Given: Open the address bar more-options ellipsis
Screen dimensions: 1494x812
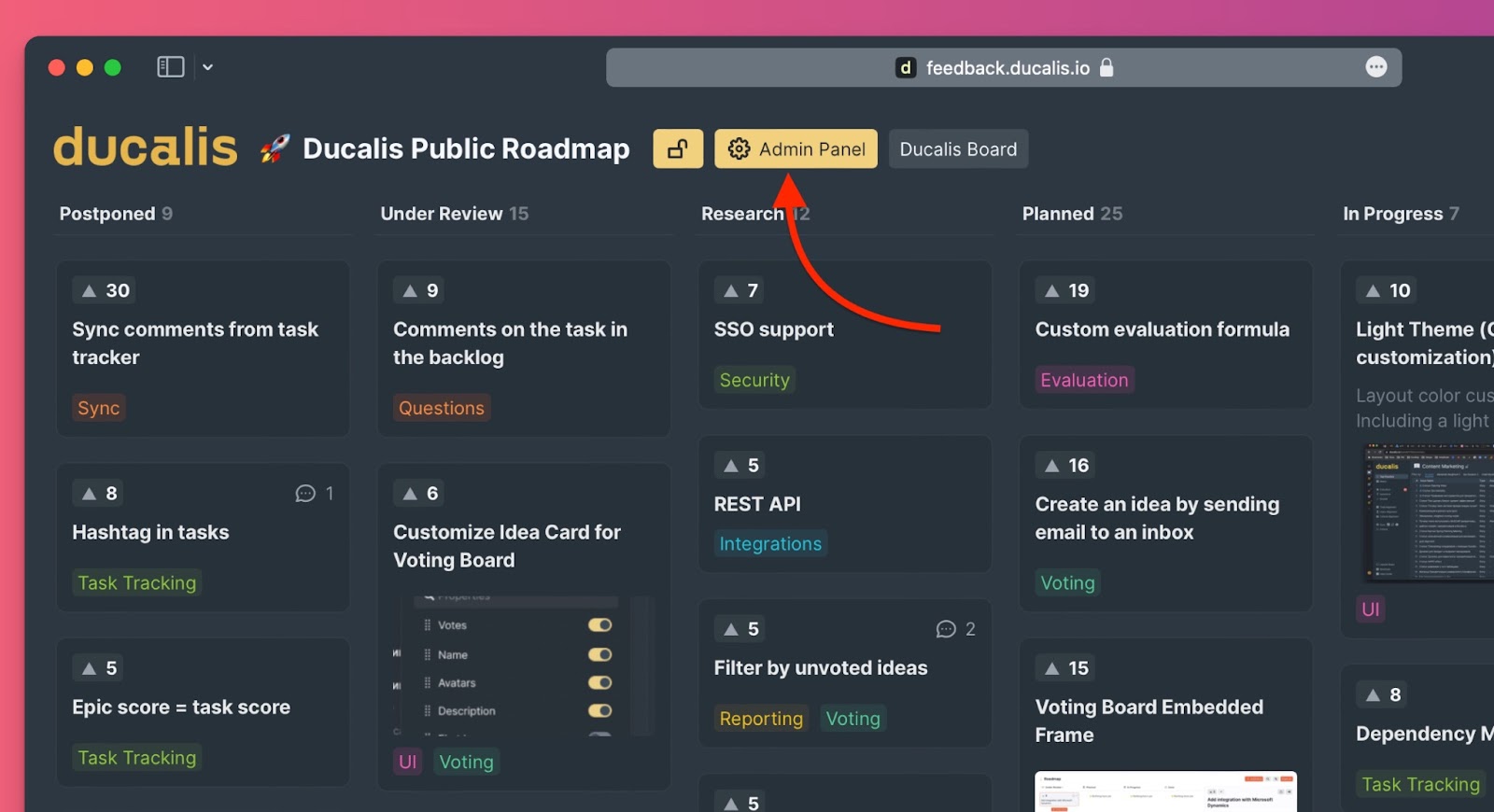Looking at the screenshot, I should click(1376, 67).
